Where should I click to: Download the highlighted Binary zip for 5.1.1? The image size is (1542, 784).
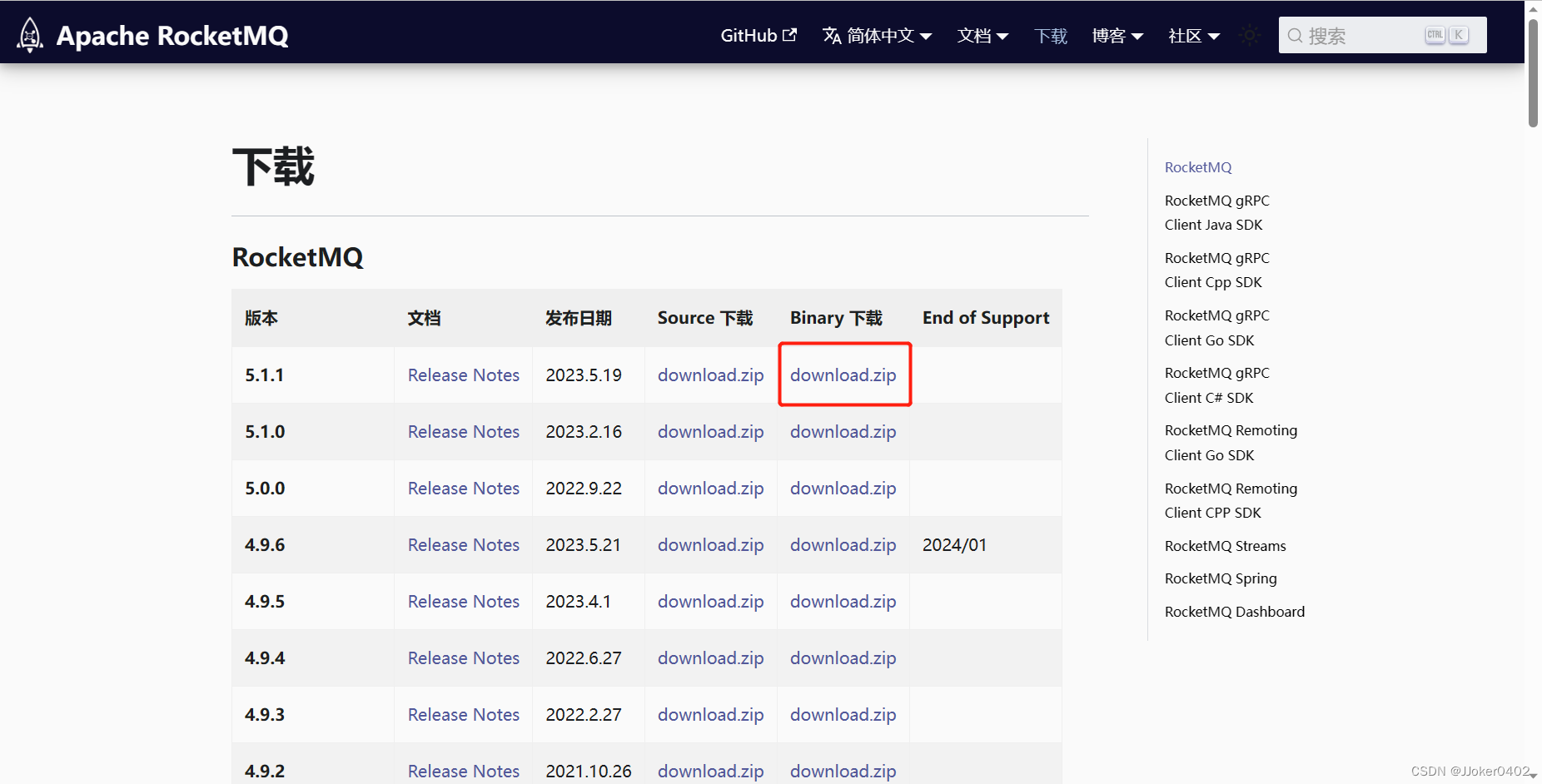click(843, 375)
